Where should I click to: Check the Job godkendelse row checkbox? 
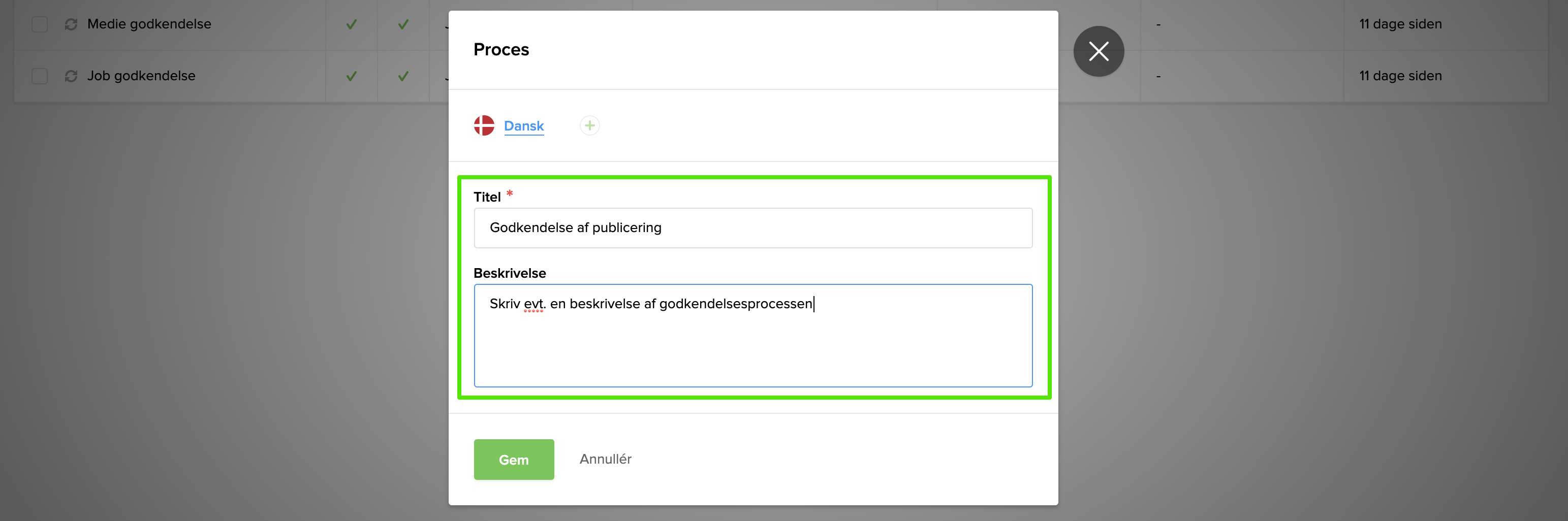pos(40,76)
